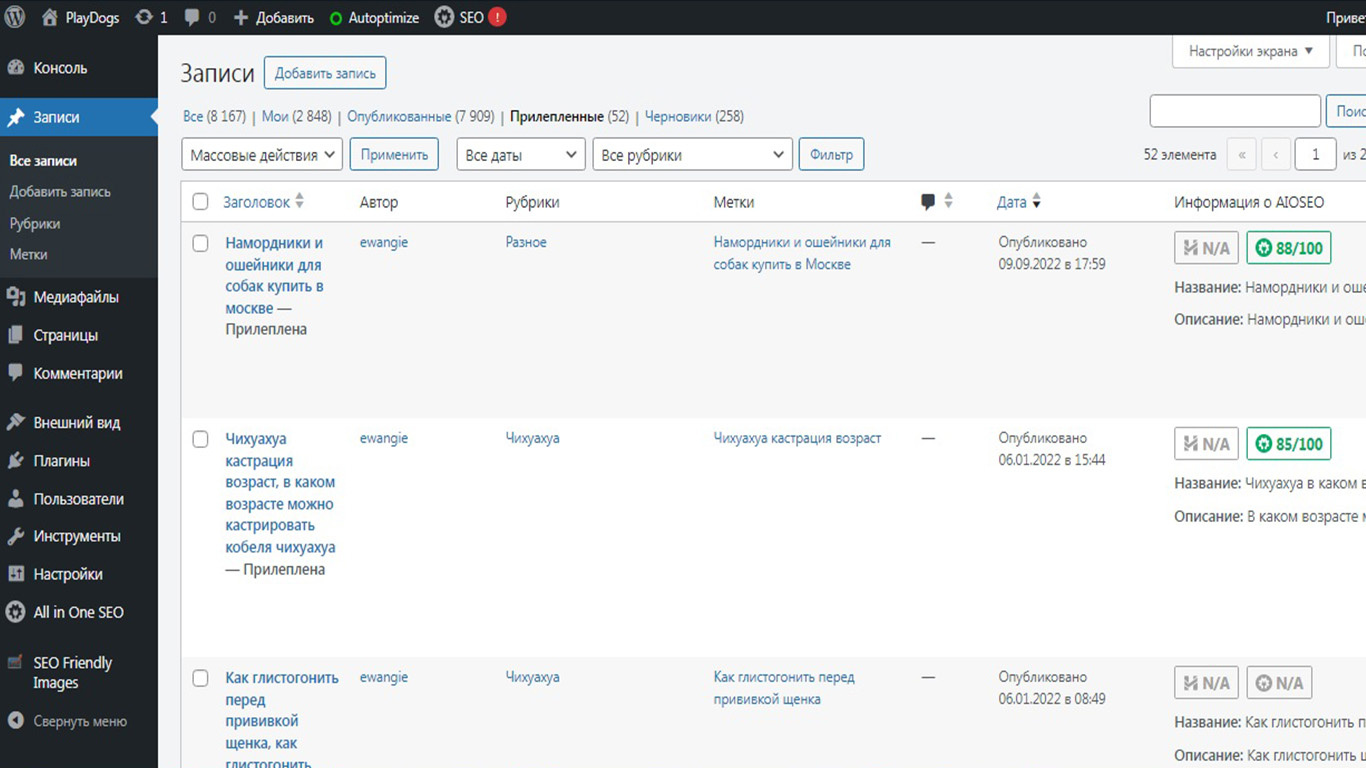The width and height of the screenshot is (1366, 768).
Task: Open PlayDogs site home icon
Action: [50, 17]
